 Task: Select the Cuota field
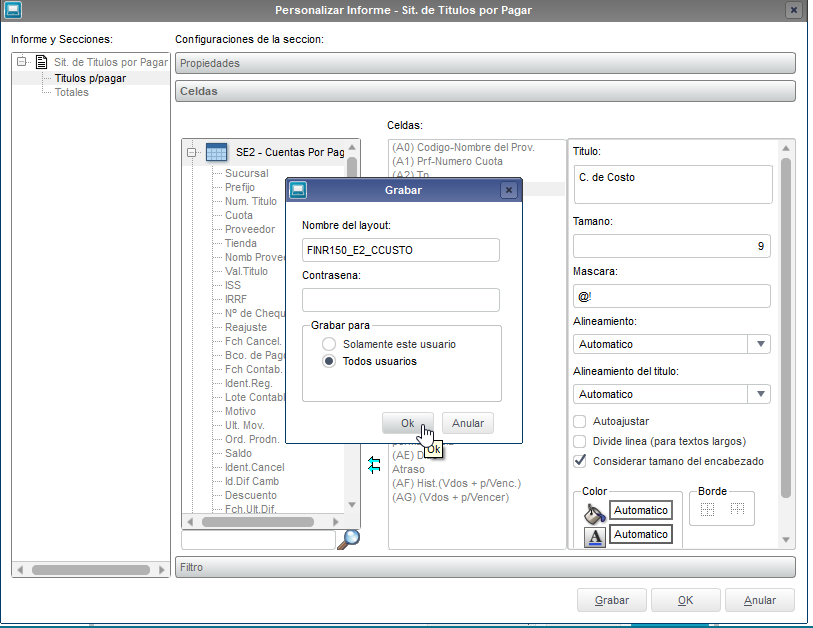239,215
